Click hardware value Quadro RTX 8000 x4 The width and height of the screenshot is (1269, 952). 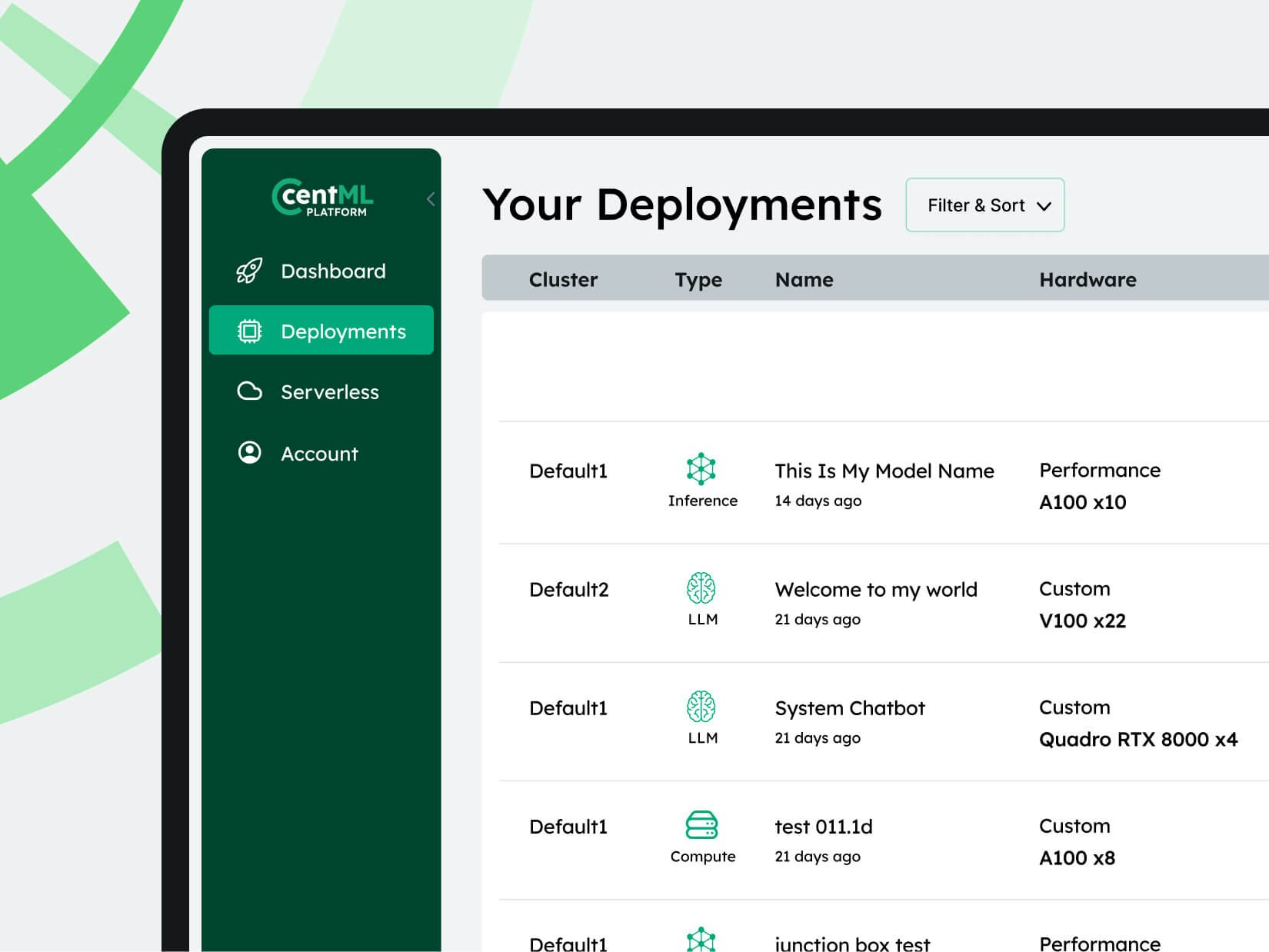1138,739
